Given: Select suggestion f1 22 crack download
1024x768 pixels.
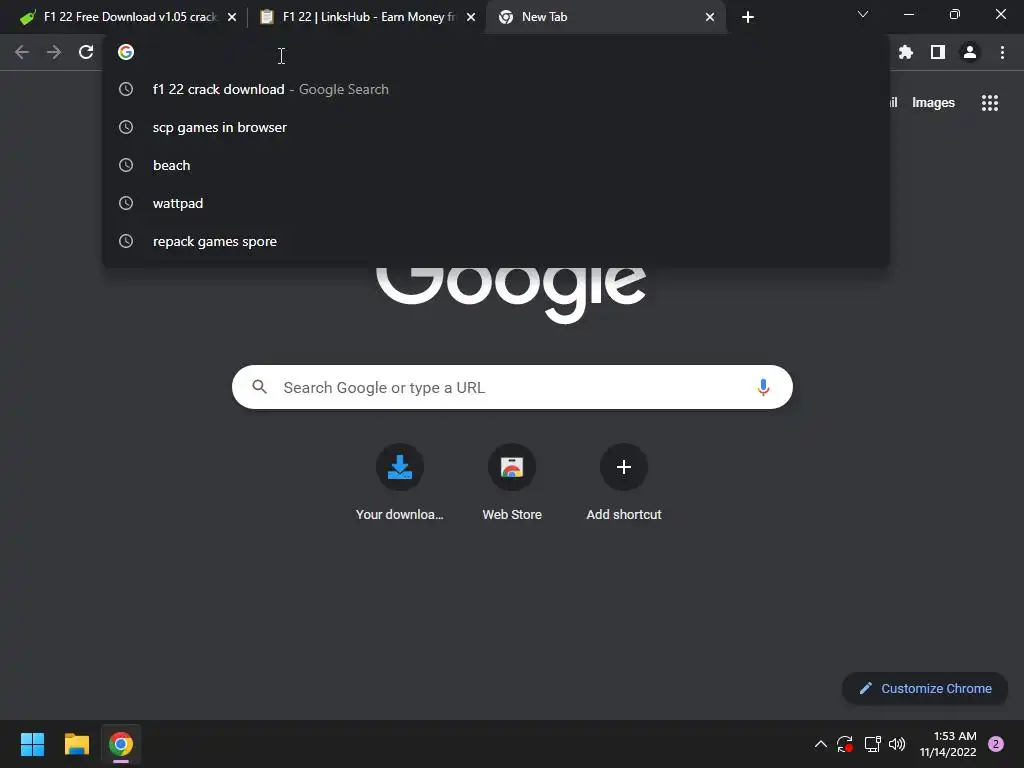Looking at the screenshot, I should coord(496,89).
